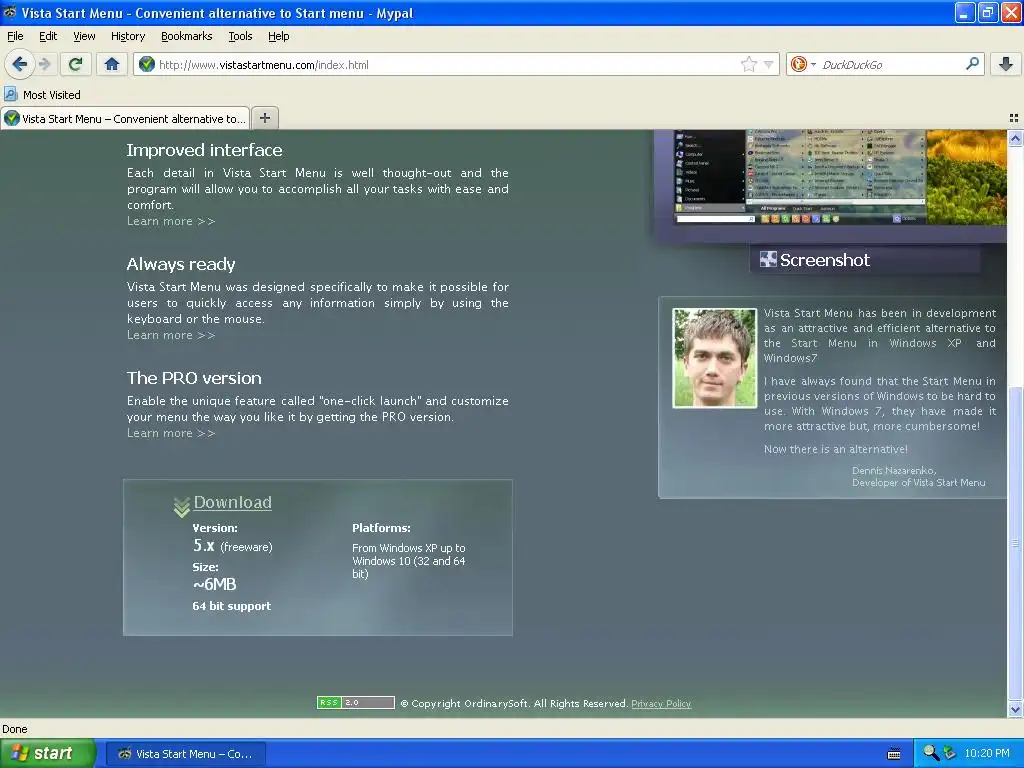Screen dimensions: 1024x768
Task: Open the History menu
Action: tap(128, 36)
